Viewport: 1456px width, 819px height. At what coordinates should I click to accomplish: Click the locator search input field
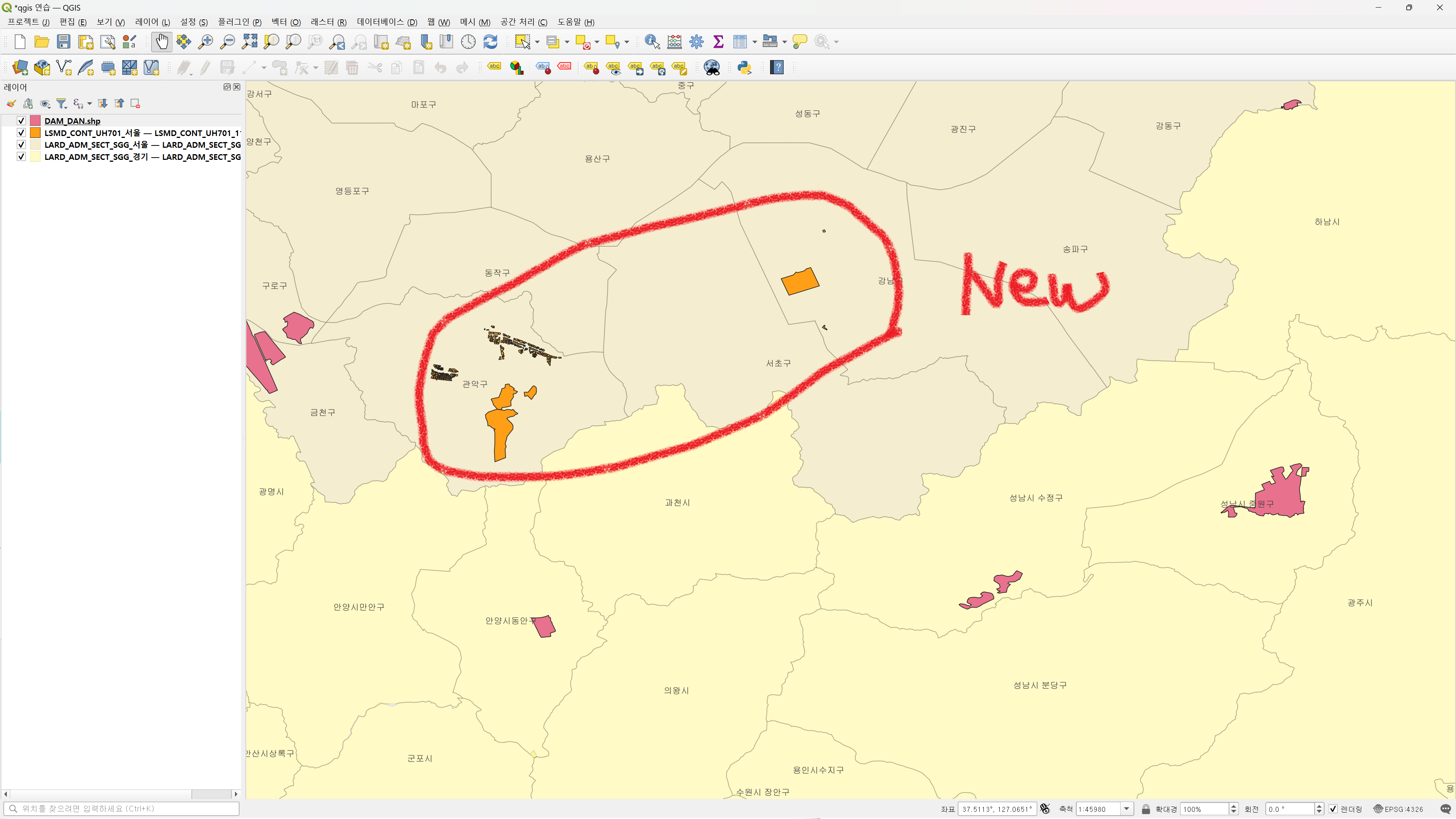pos(122,808)
